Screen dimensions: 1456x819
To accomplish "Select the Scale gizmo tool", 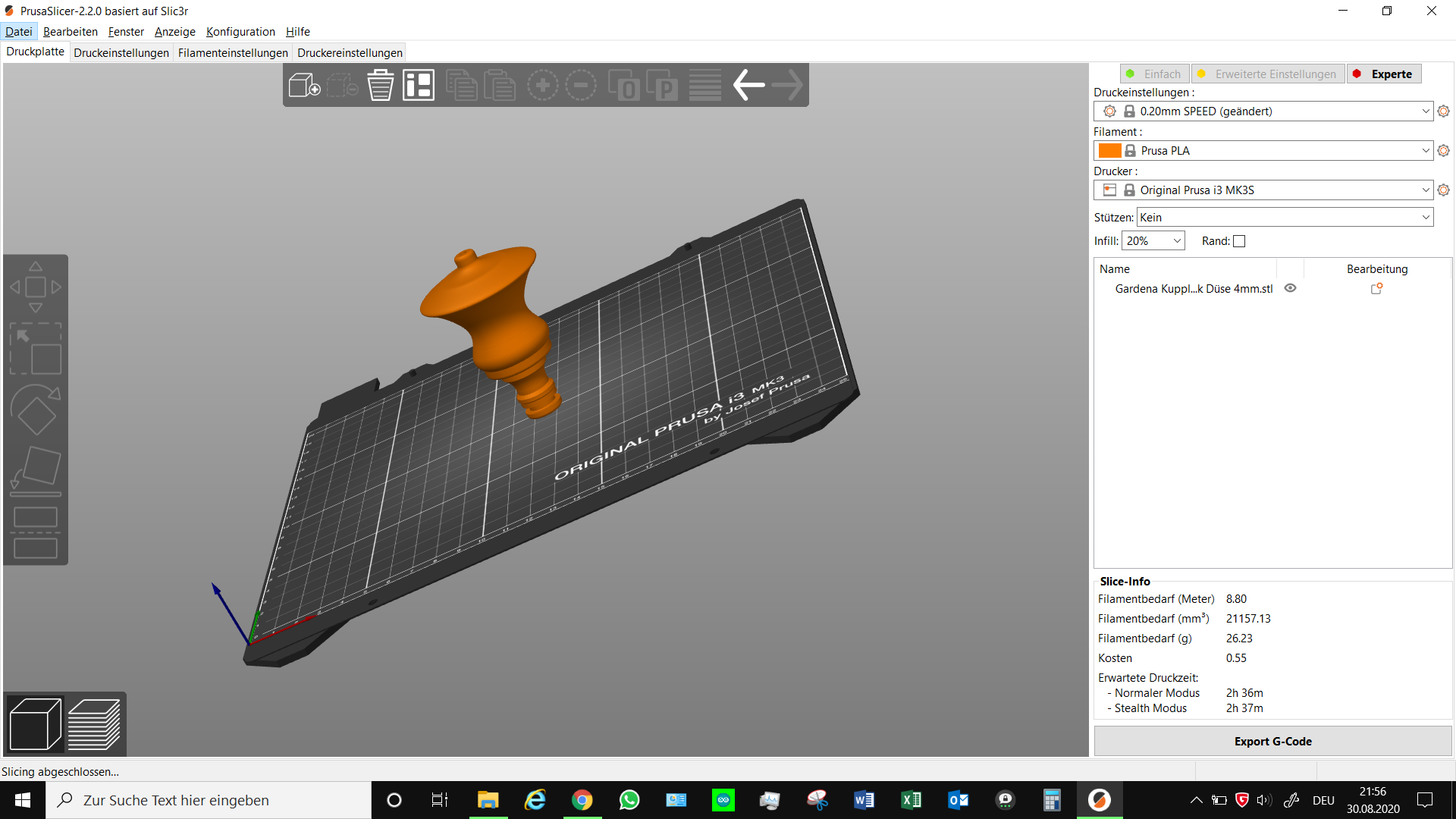I will [36, 349].
